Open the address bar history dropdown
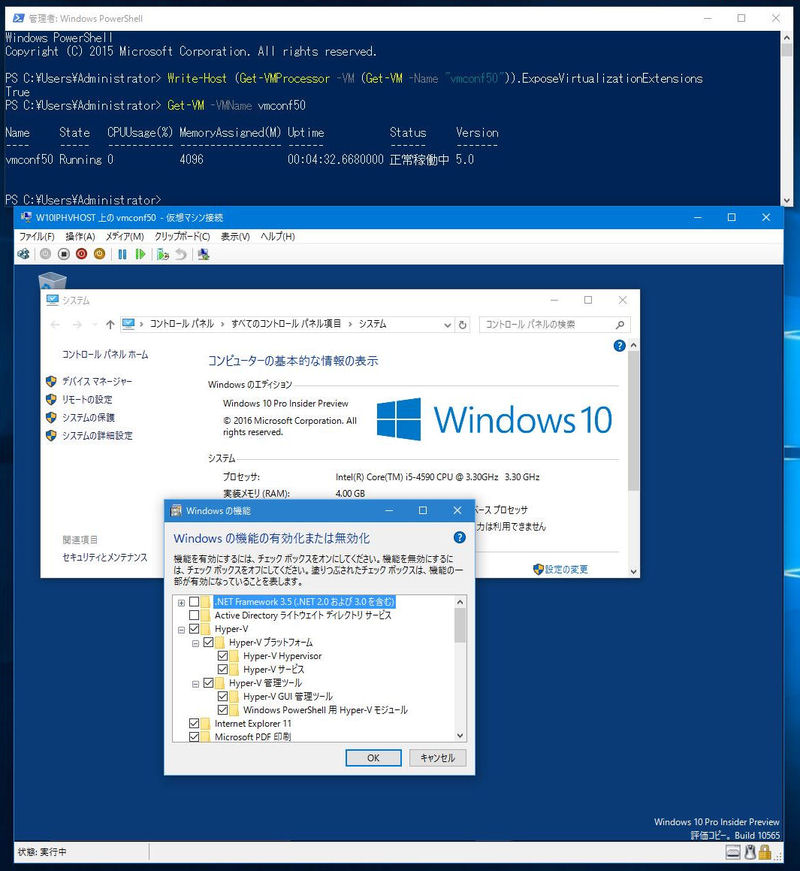The width and height of the screenshot is (800, 871). coord(447,325)
